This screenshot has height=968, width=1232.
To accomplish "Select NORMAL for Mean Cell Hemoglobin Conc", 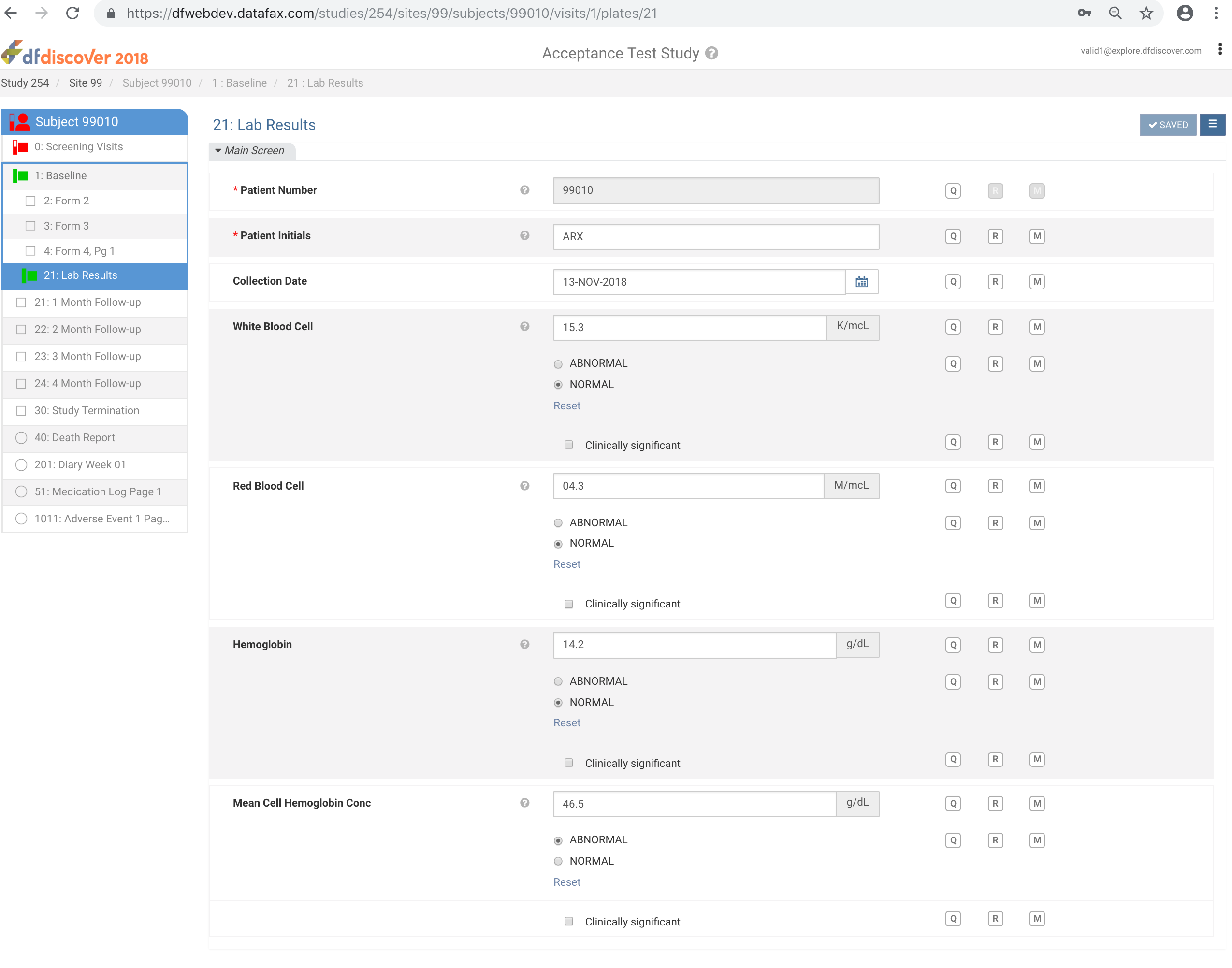I will 558,862.
